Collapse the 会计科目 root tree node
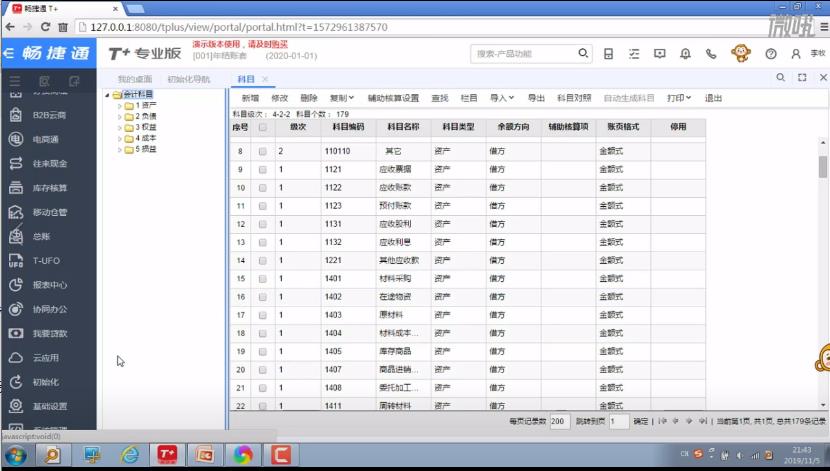 click(107, 95)
